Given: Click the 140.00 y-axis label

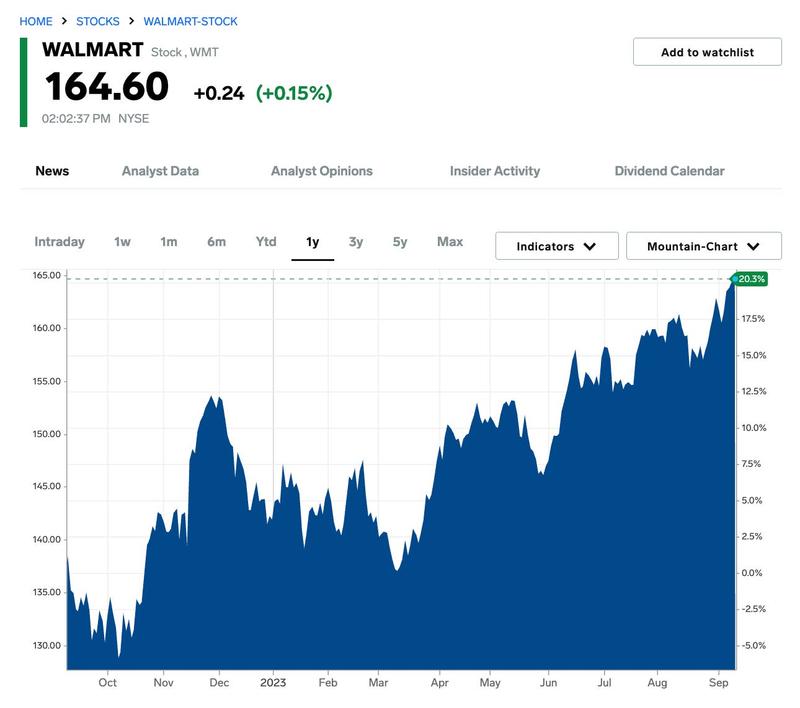Looking at the screenshot, I should coord(46,540).
